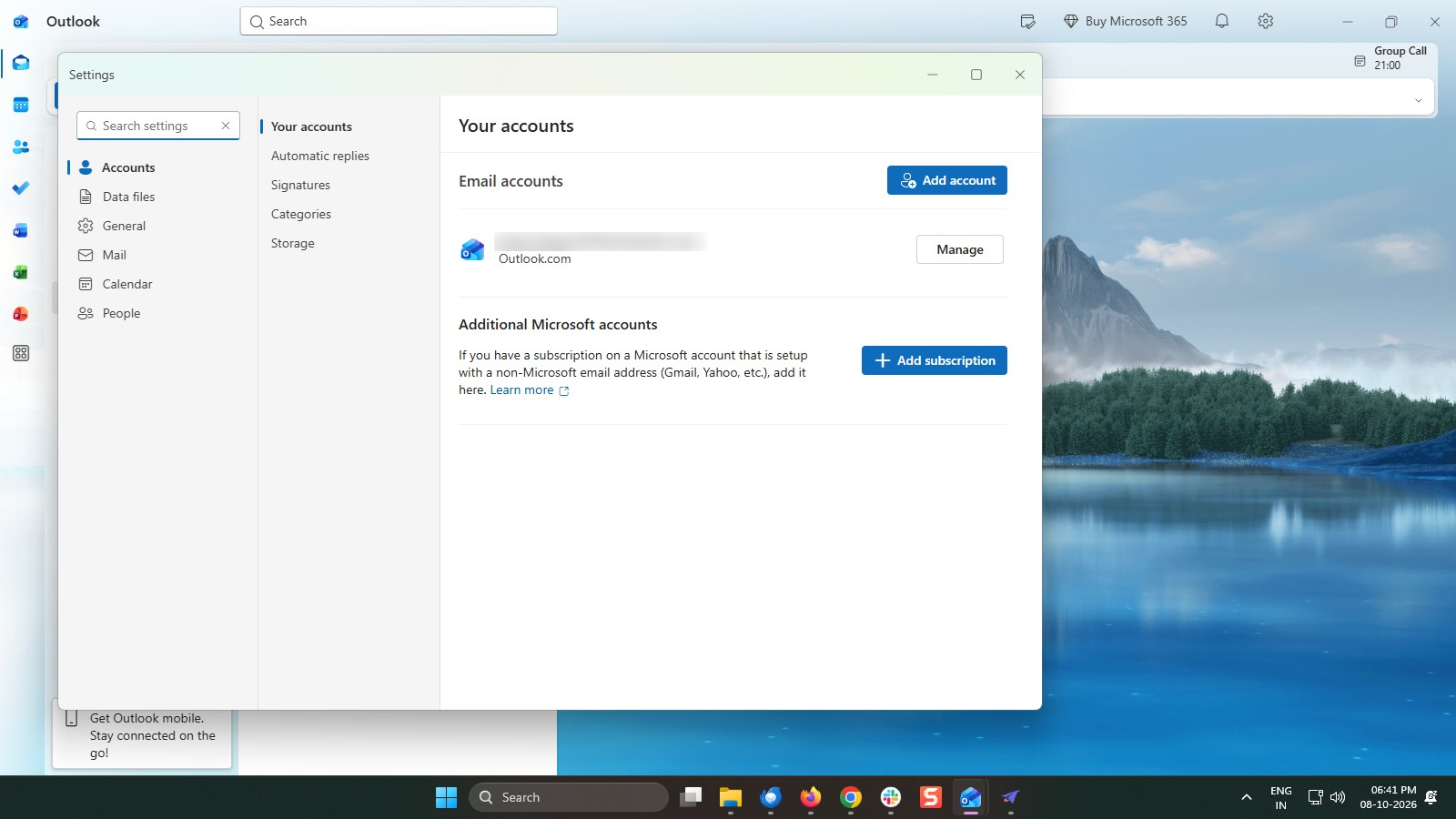
Task: Switch to Storage settings
Action: (292, 243)
